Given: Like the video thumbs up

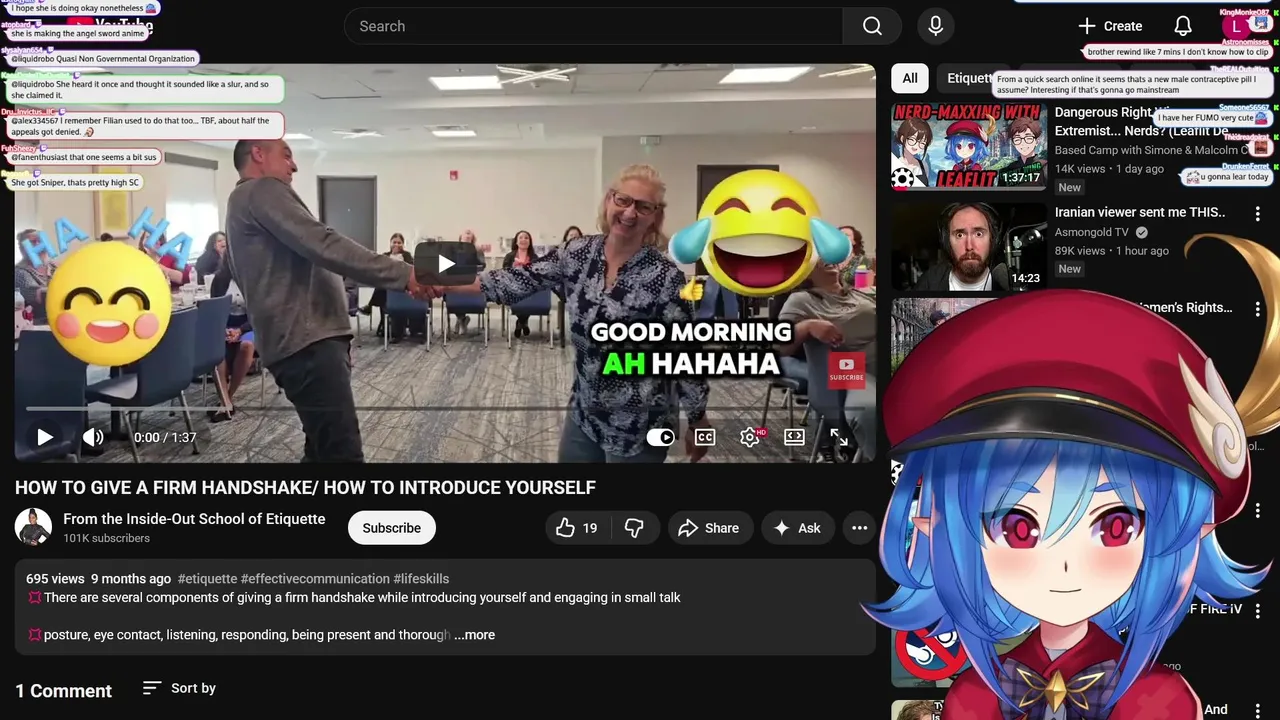Looking at the screenshot, I should point(577,528).
